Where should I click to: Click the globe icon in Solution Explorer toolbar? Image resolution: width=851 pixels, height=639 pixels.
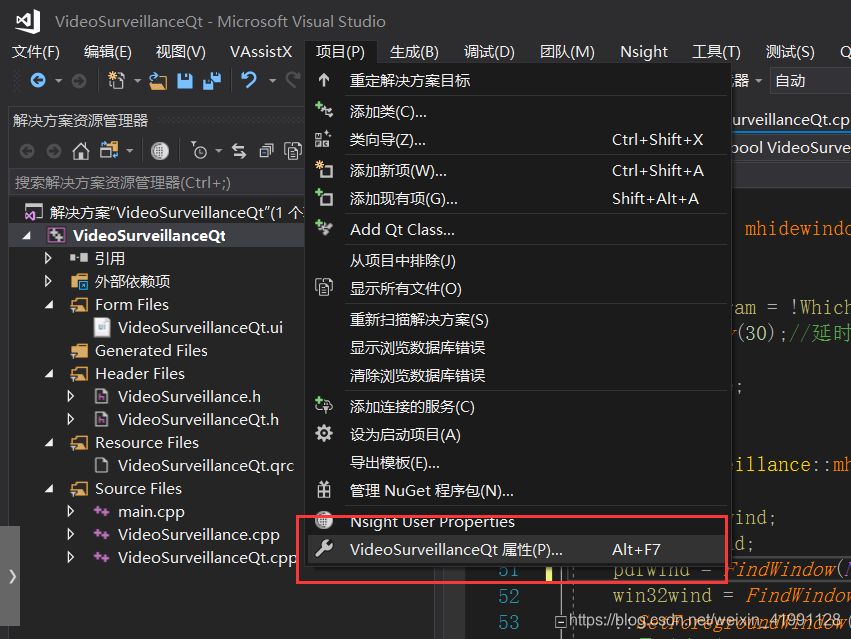tap(160, 151)
